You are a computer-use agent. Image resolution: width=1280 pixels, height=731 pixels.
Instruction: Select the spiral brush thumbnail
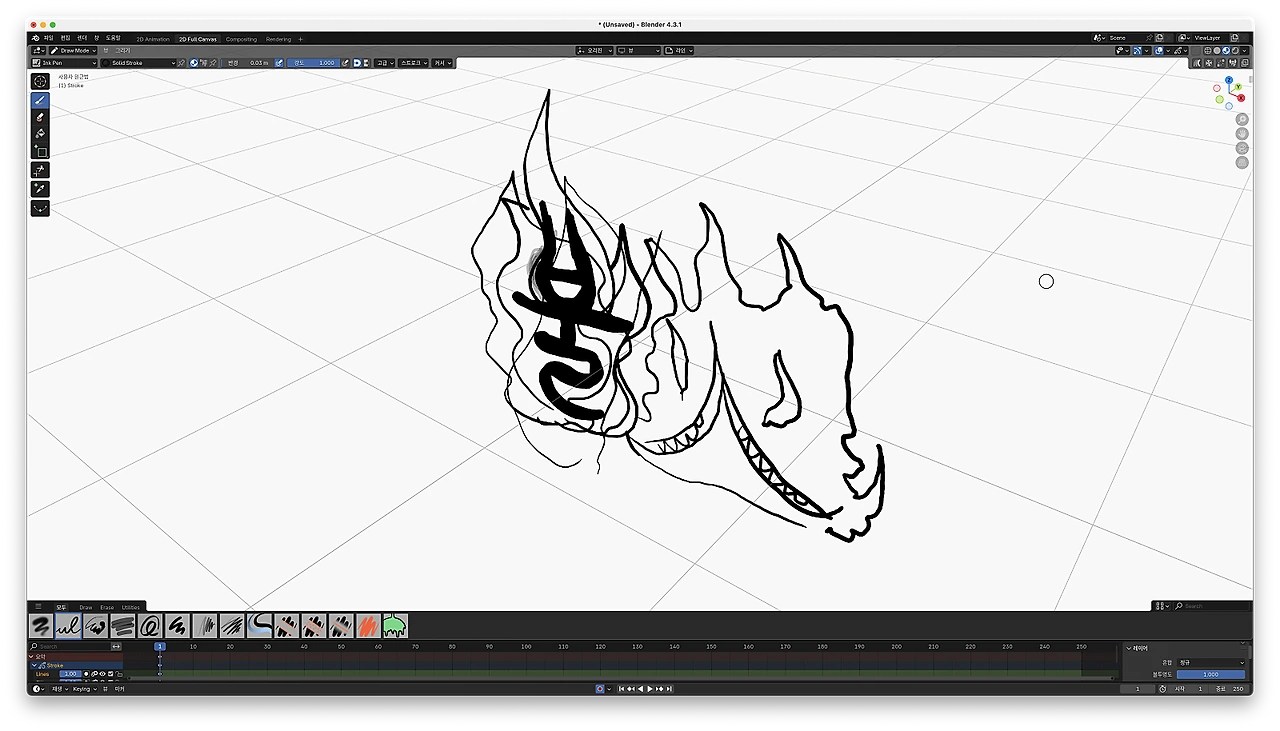coord(150,626)
